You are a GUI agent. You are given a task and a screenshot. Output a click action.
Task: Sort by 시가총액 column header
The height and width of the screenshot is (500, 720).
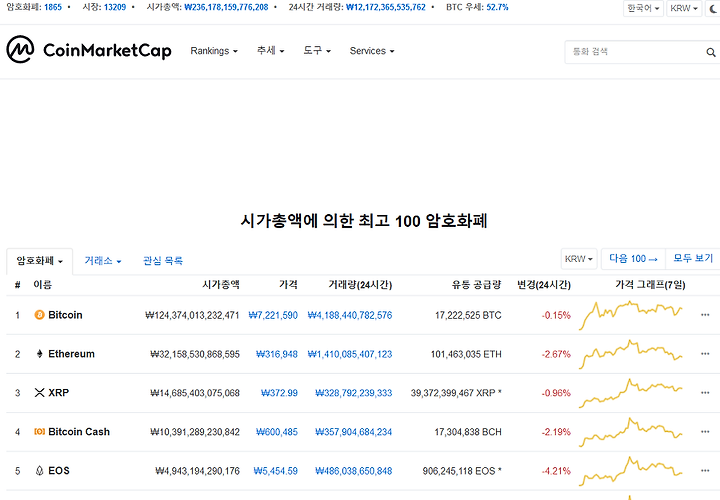coord(221,285)
